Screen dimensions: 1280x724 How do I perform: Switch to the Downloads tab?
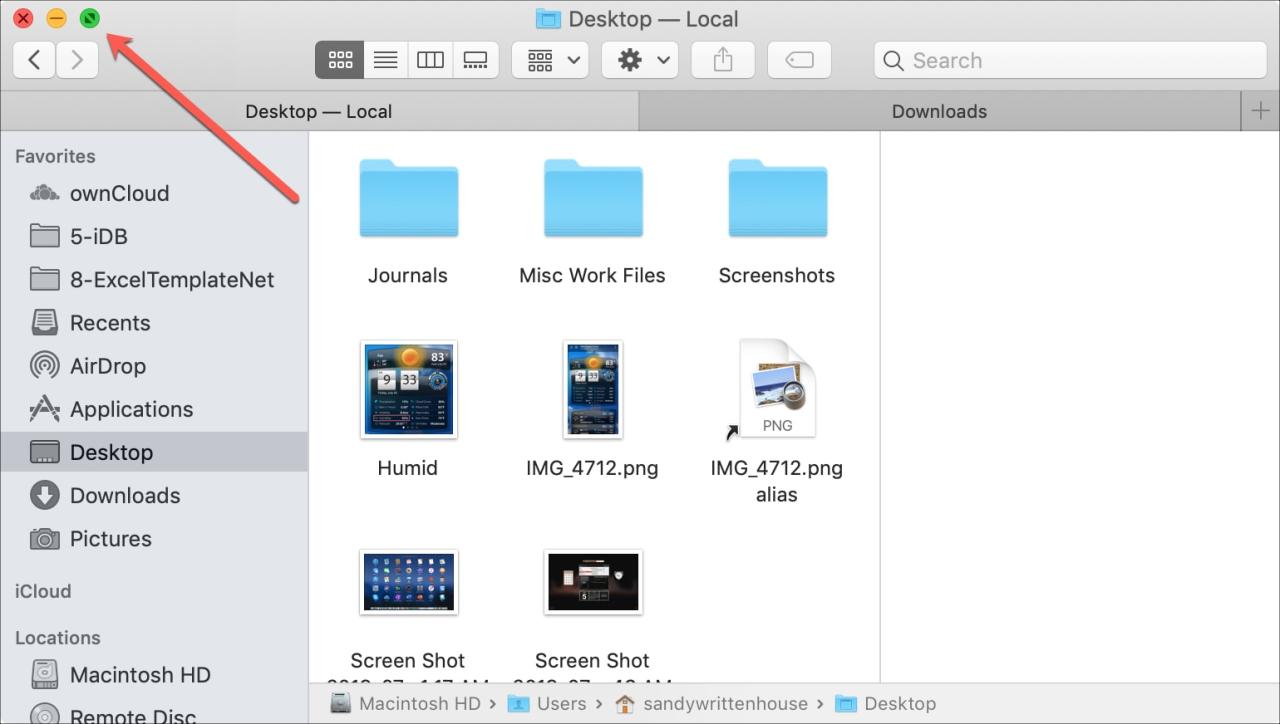coord(939,111)
